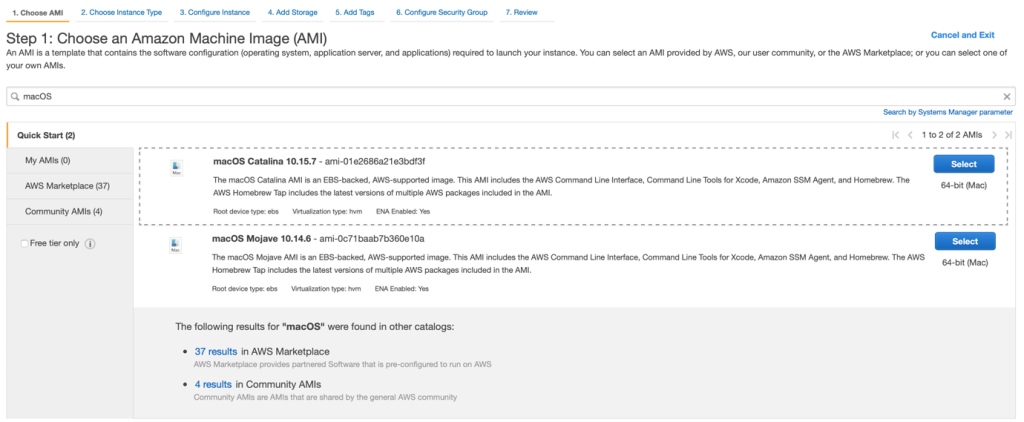This screenshot has height=422, width=1024.
Task: Jump to last page of AMIs
Action: pos(1008,135)
